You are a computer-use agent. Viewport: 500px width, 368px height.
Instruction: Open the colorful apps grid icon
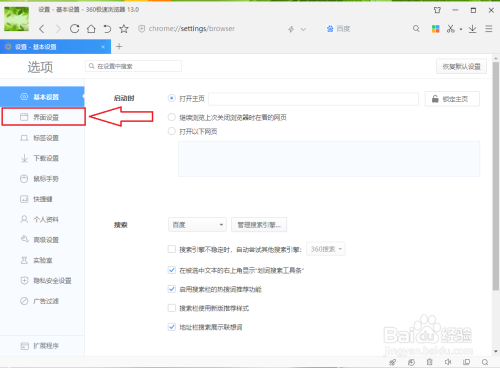point(435,29)
